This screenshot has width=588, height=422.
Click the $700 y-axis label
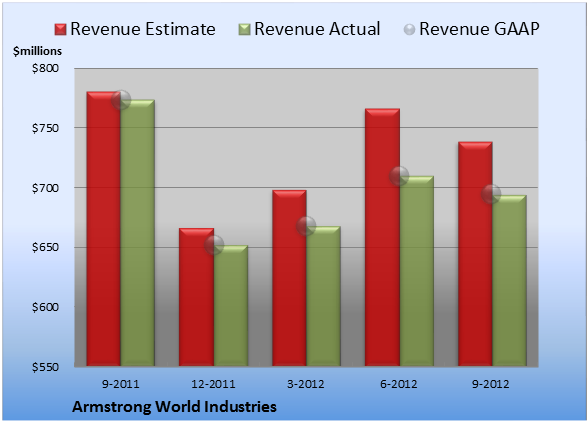pos(45,188)
